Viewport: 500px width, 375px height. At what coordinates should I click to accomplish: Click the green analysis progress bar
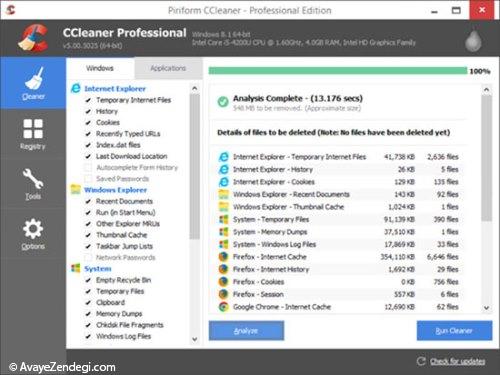pos(338,71)
